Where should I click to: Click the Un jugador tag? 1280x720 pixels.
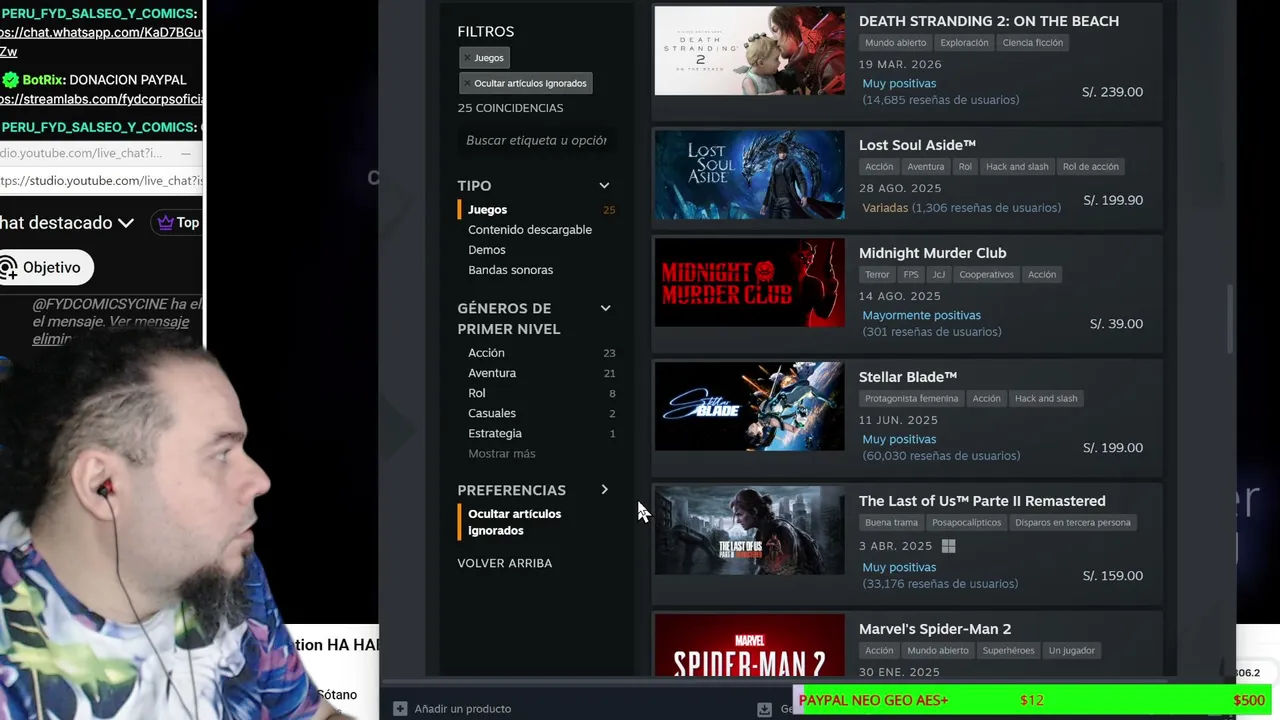(1071, 651)
